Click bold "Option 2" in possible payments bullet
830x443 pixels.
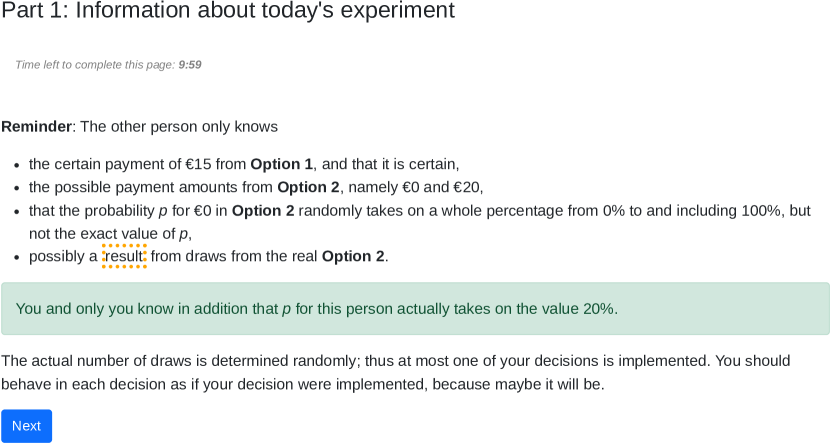pyautogui.click(x=308, y=187)
